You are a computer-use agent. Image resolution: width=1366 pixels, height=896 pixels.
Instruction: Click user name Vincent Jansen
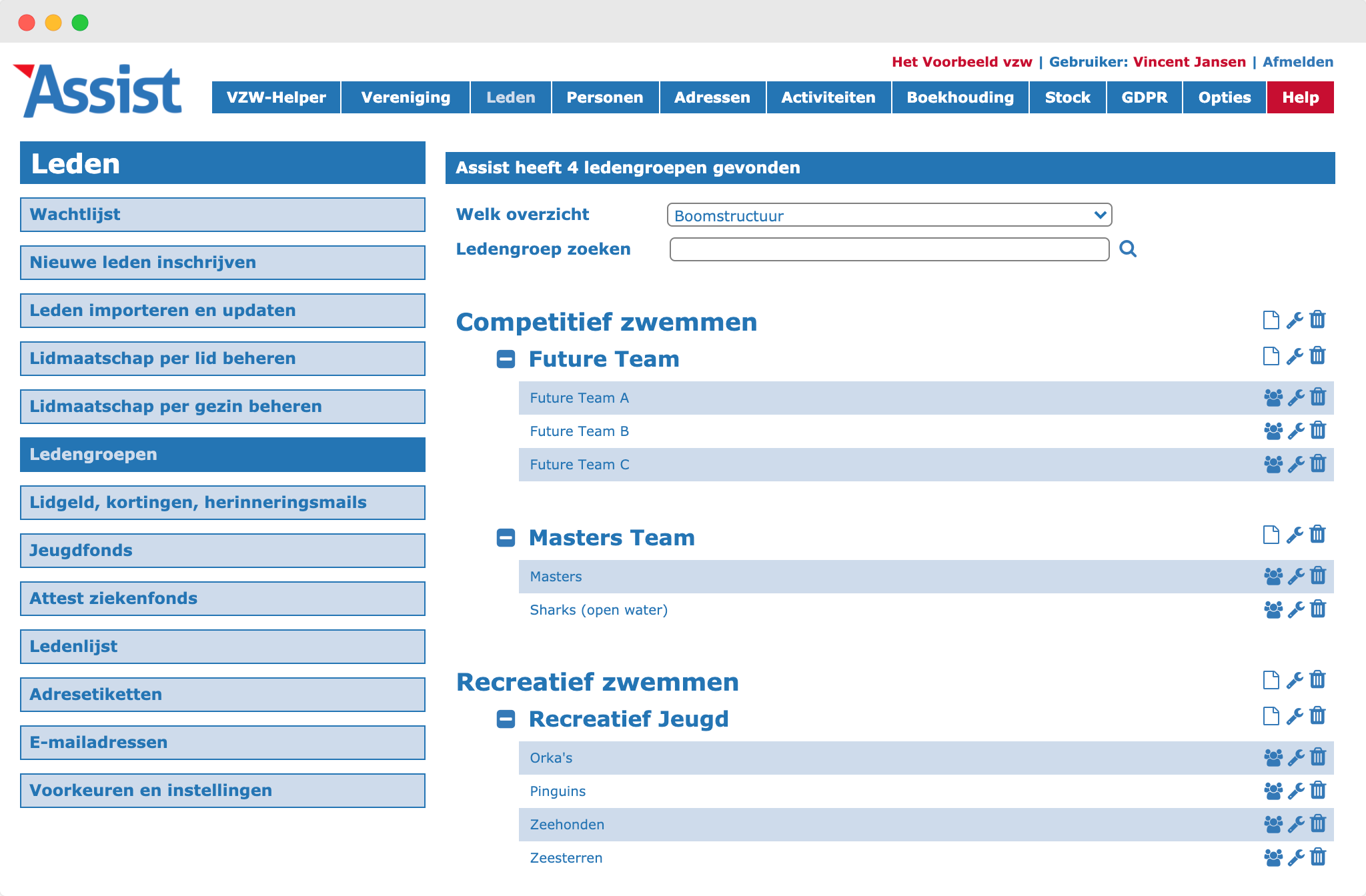(x=1189, y=62)
